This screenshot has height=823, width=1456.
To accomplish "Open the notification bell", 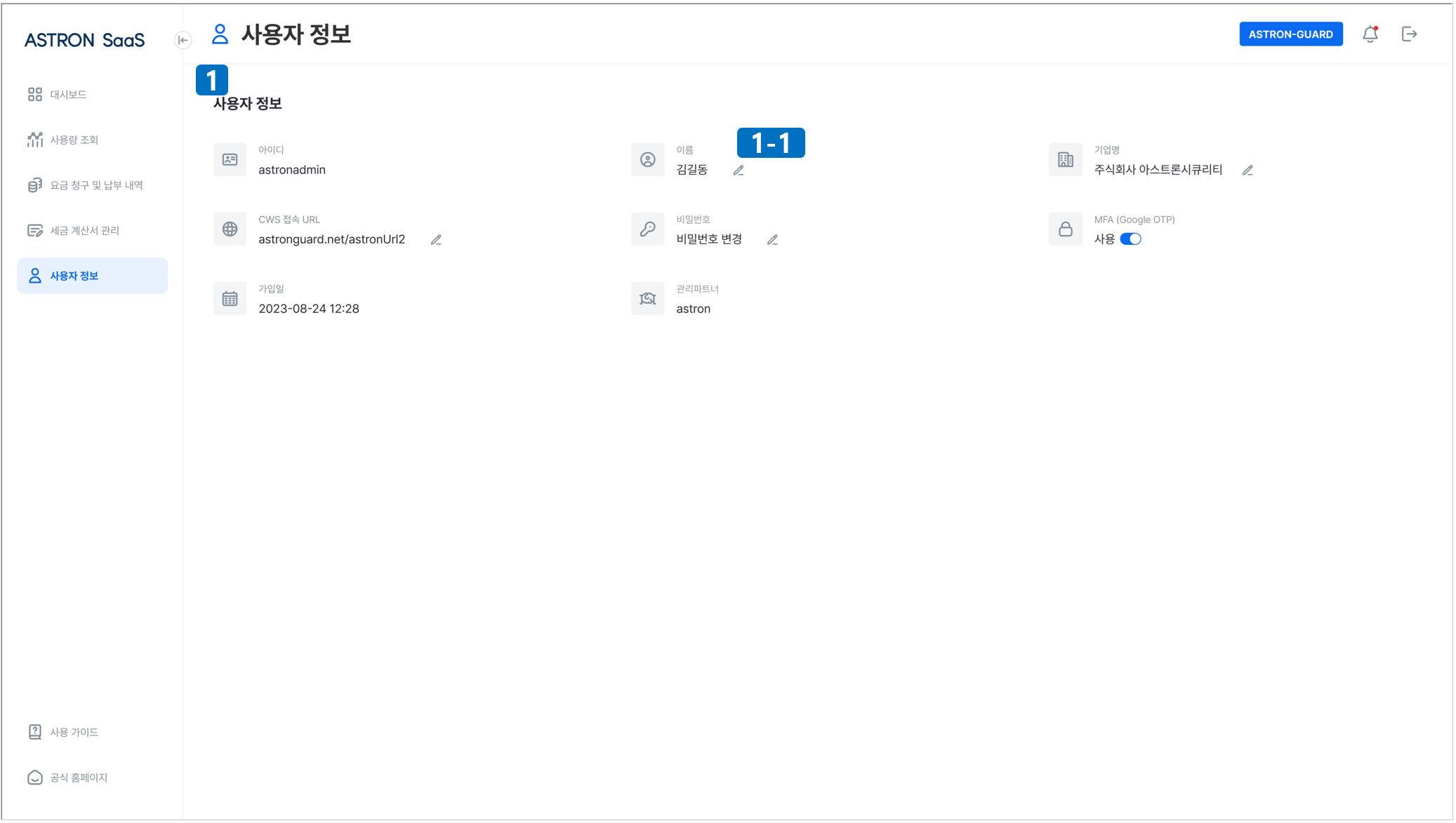I will pos(1370,34).
